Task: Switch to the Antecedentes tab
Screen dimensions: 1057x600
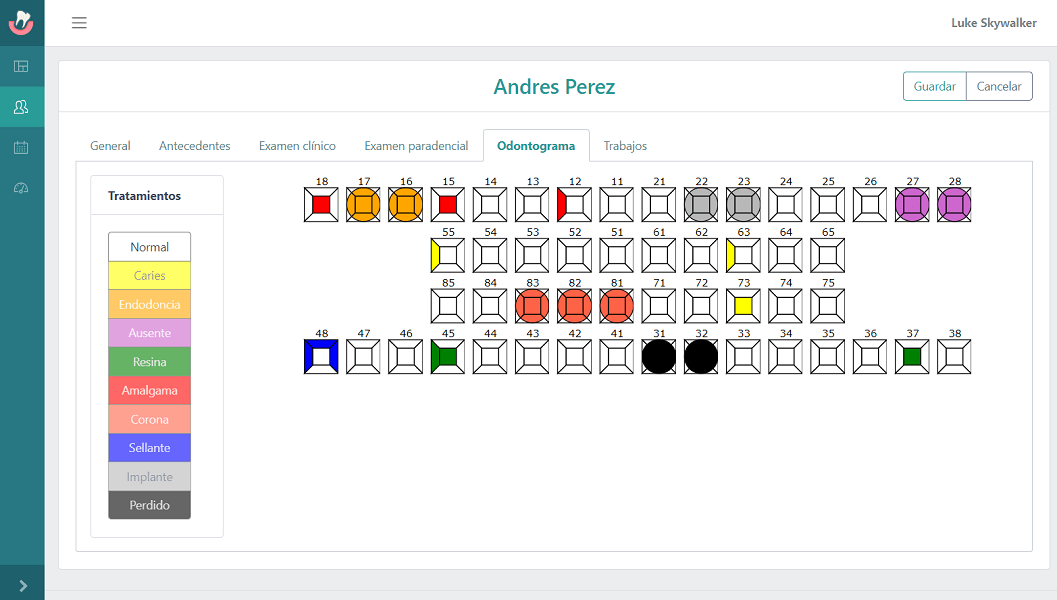Action: 194,146
